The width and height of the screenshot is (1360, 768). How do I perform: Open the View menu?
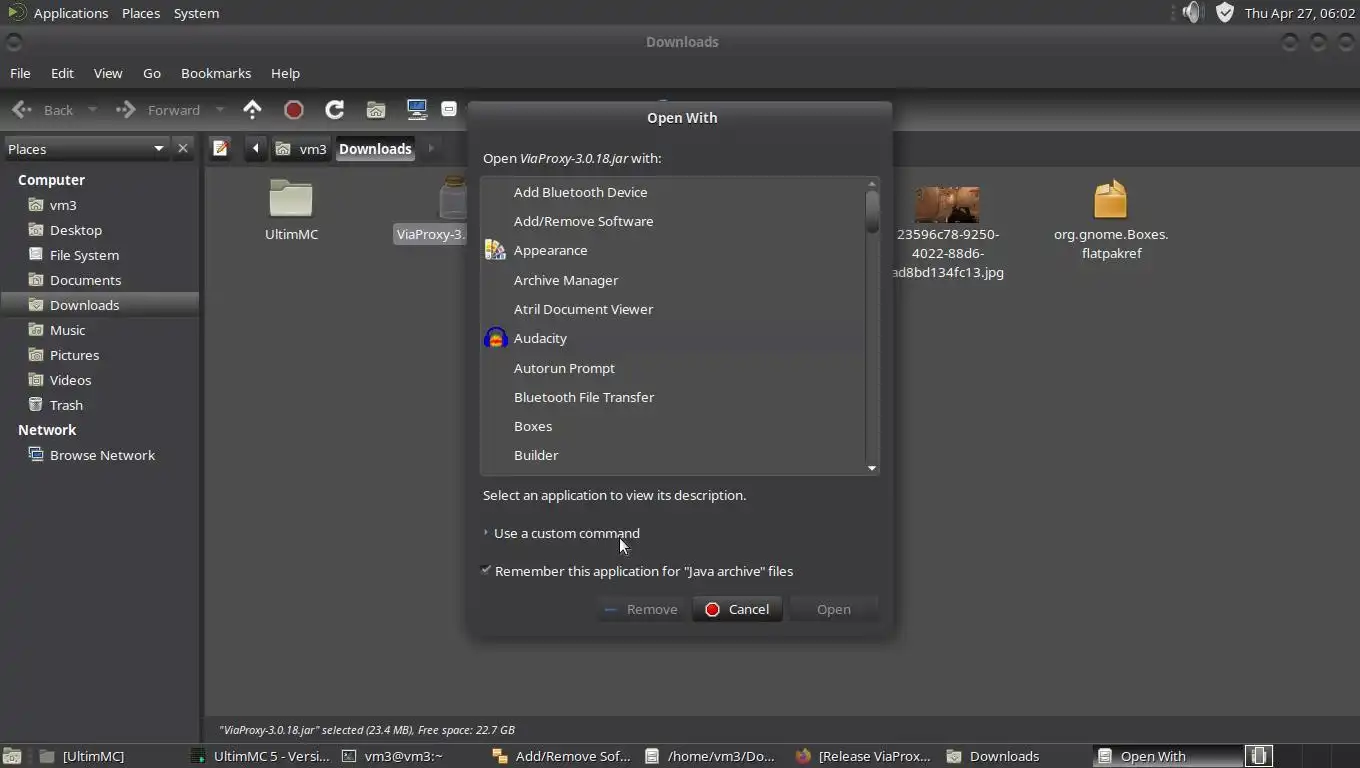coord(108,73)
